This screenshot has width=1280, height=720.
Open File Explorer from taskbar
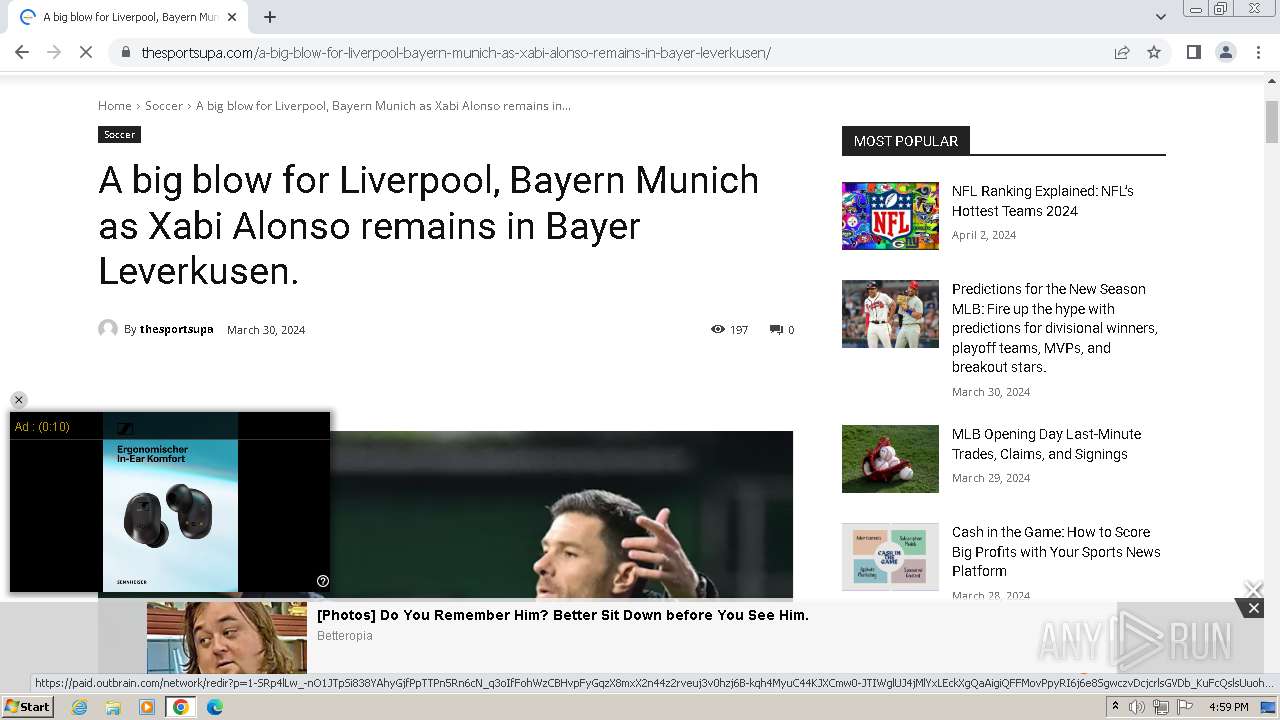113,707
